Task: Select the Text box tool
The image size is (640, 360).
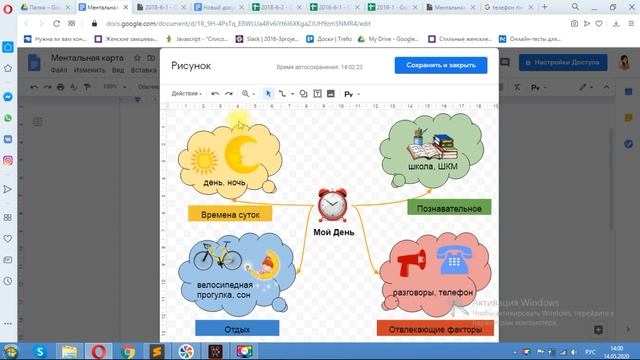Action: [x=317, y=94]
